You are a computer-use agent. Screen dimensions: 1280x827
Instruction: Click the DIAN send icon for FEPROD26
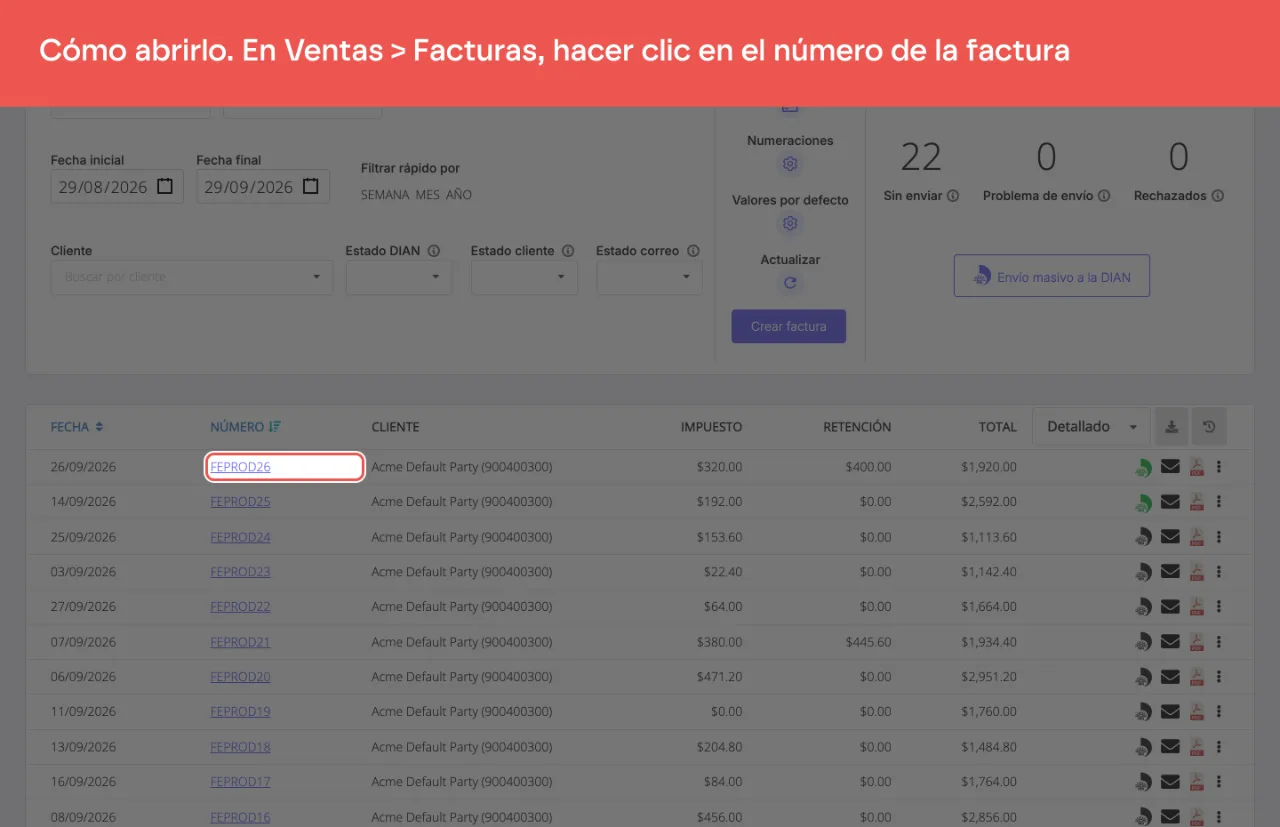click(x=1143, y=467)
